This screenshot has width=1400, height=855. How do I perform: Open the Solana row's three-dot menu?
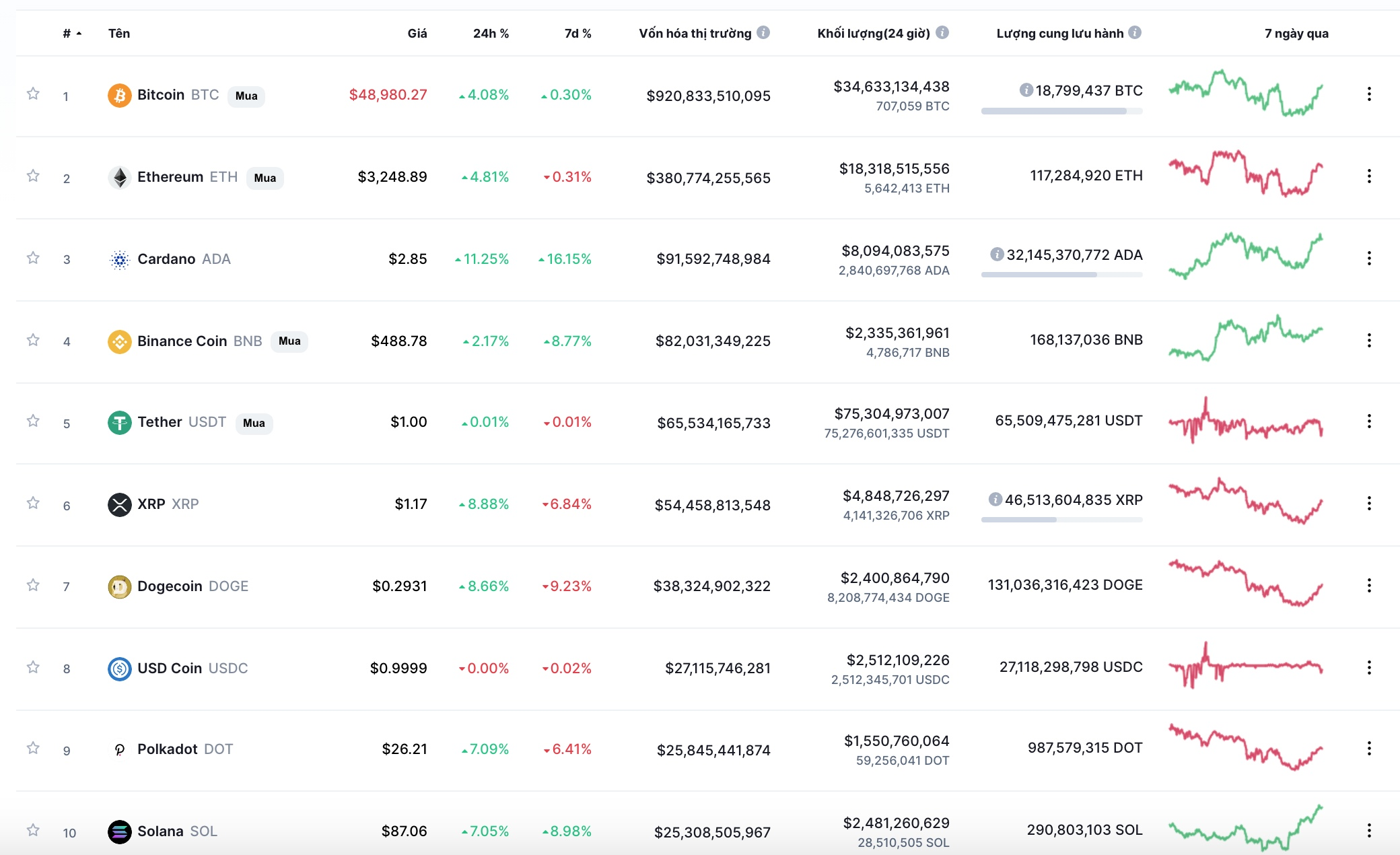coord(1369,831)
